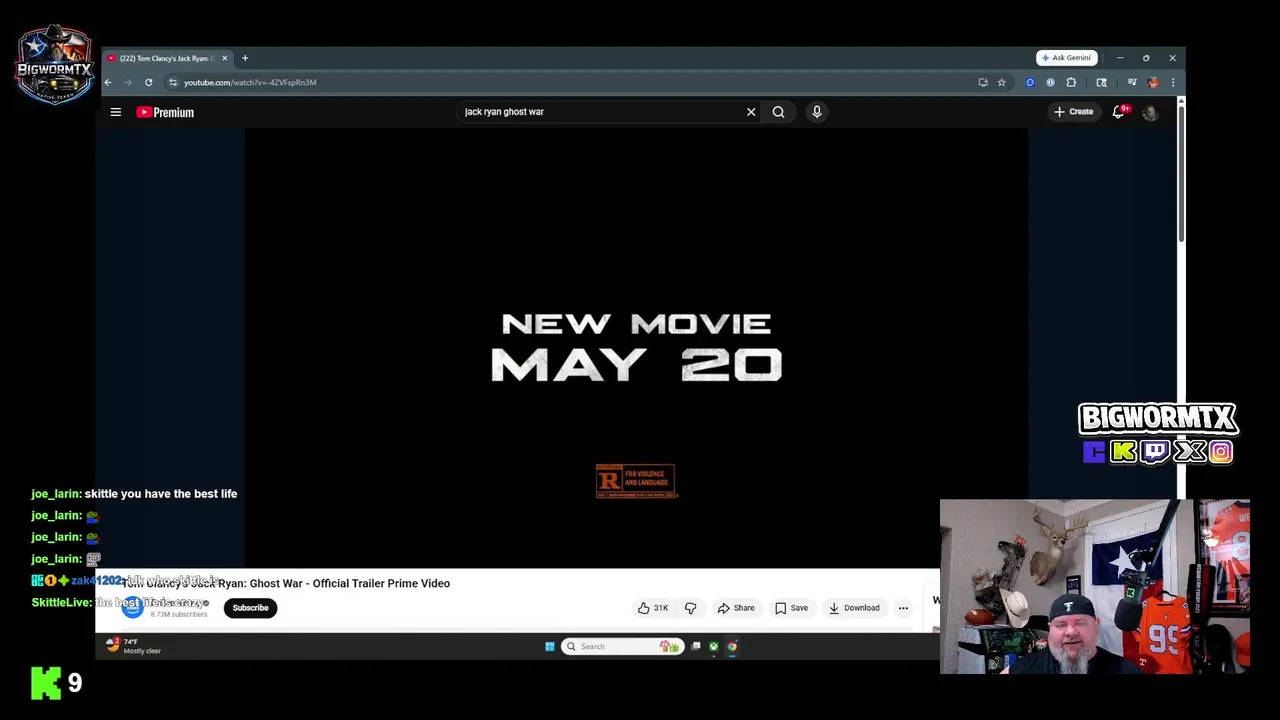The height and width of the screenshot is (720, 1280).
Task: Open the notifications bell with 9+ badge
Action: coord(1119,112)
